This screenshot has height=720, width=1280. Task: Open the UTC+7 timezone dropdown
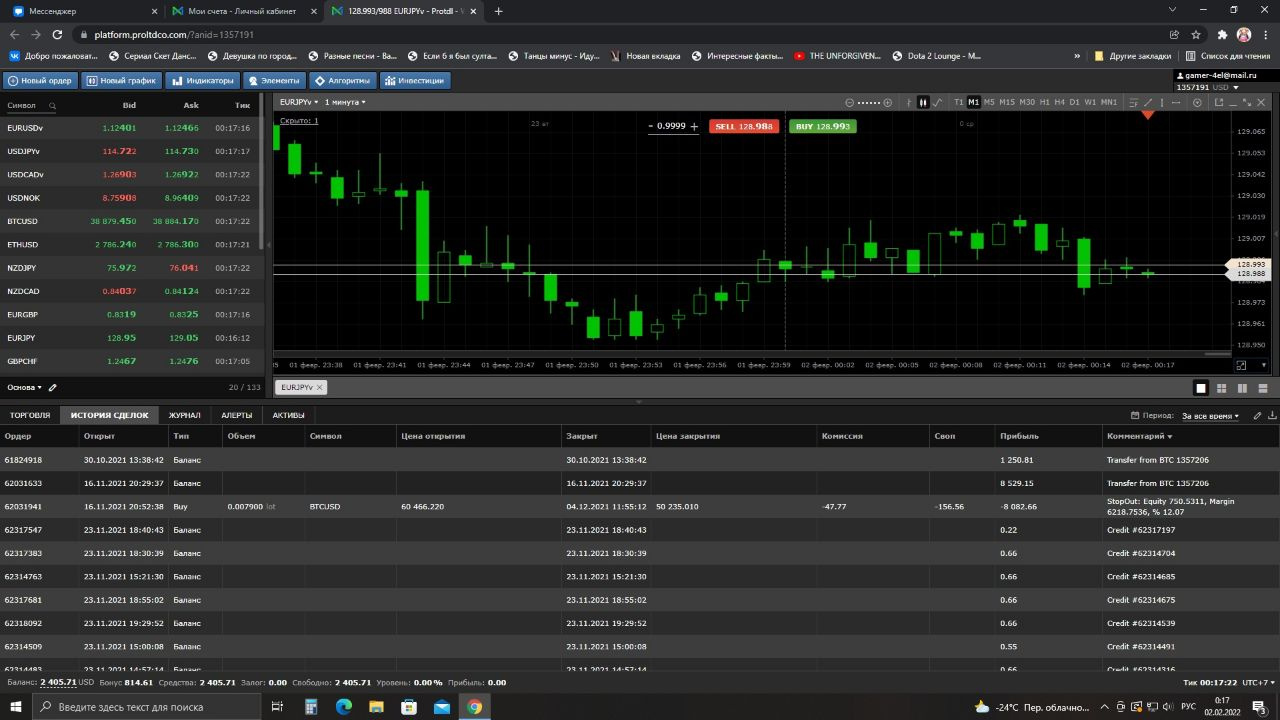[1258, 683]
